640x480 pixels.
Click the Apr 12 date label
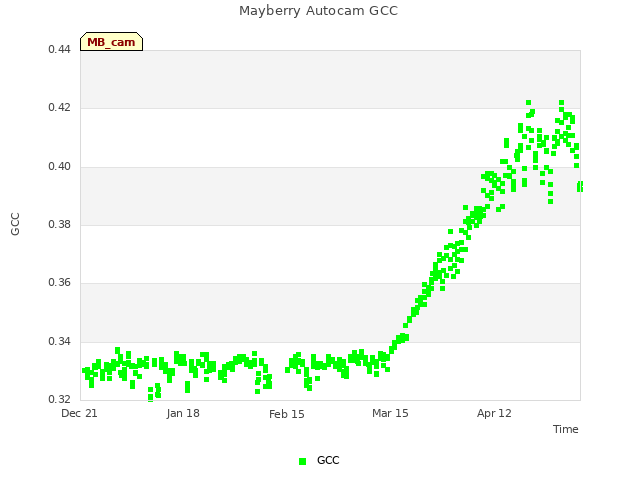point(494,413)
